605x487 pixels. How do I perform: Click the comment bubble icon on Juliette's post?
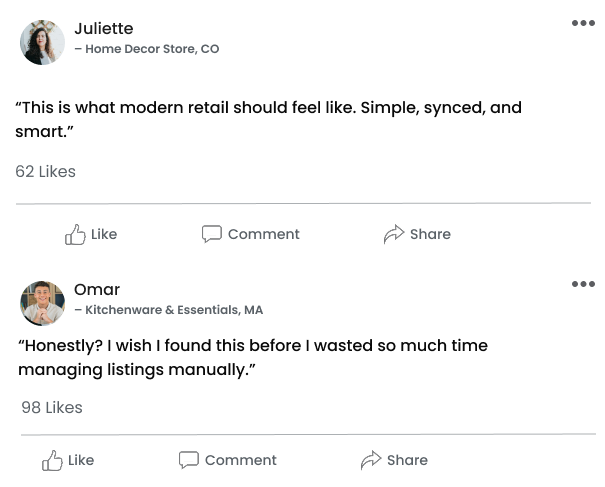[211, 234]
